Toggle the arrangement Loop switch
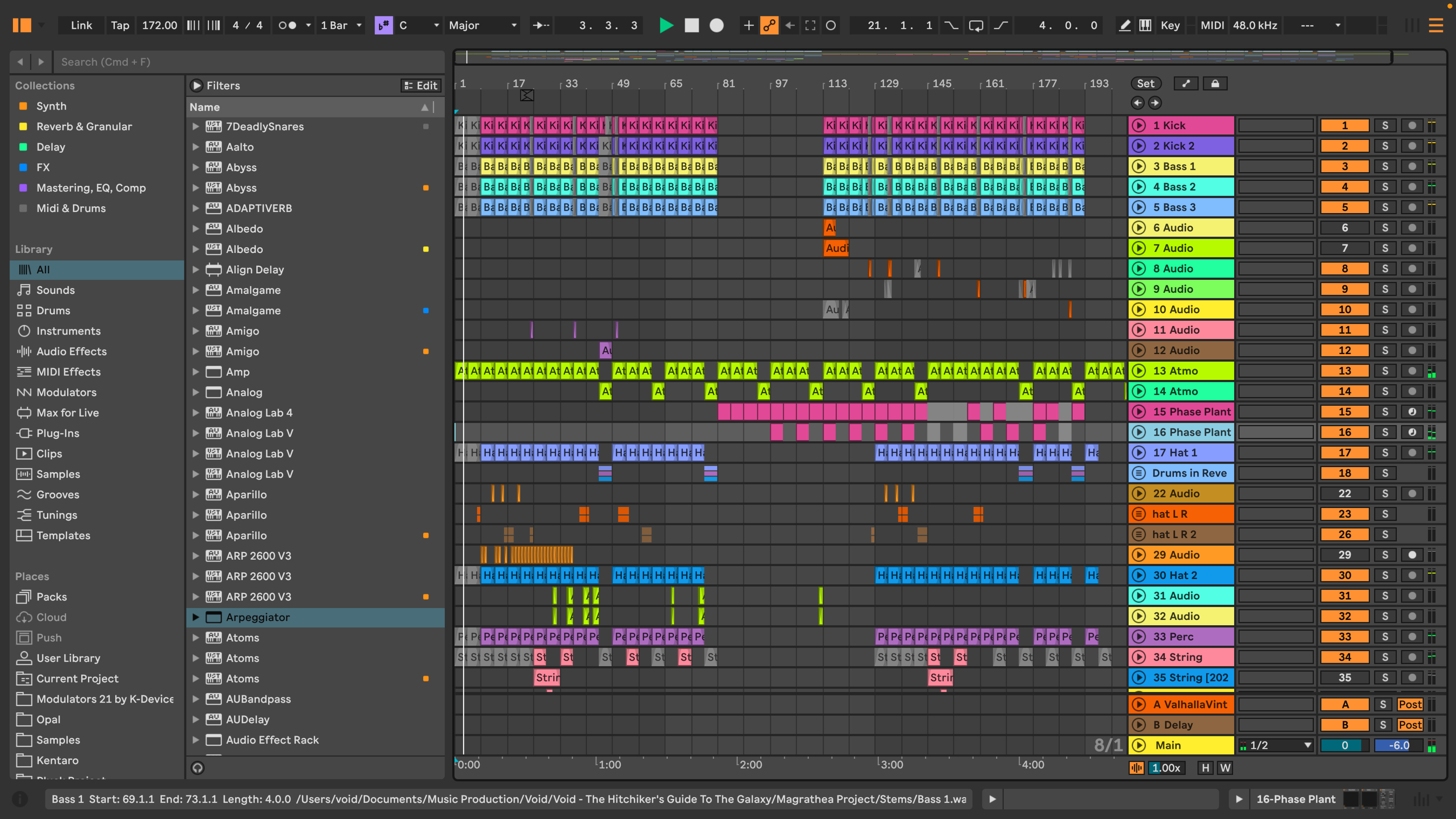The image size is (1456, 819). [x=976, y=25]
